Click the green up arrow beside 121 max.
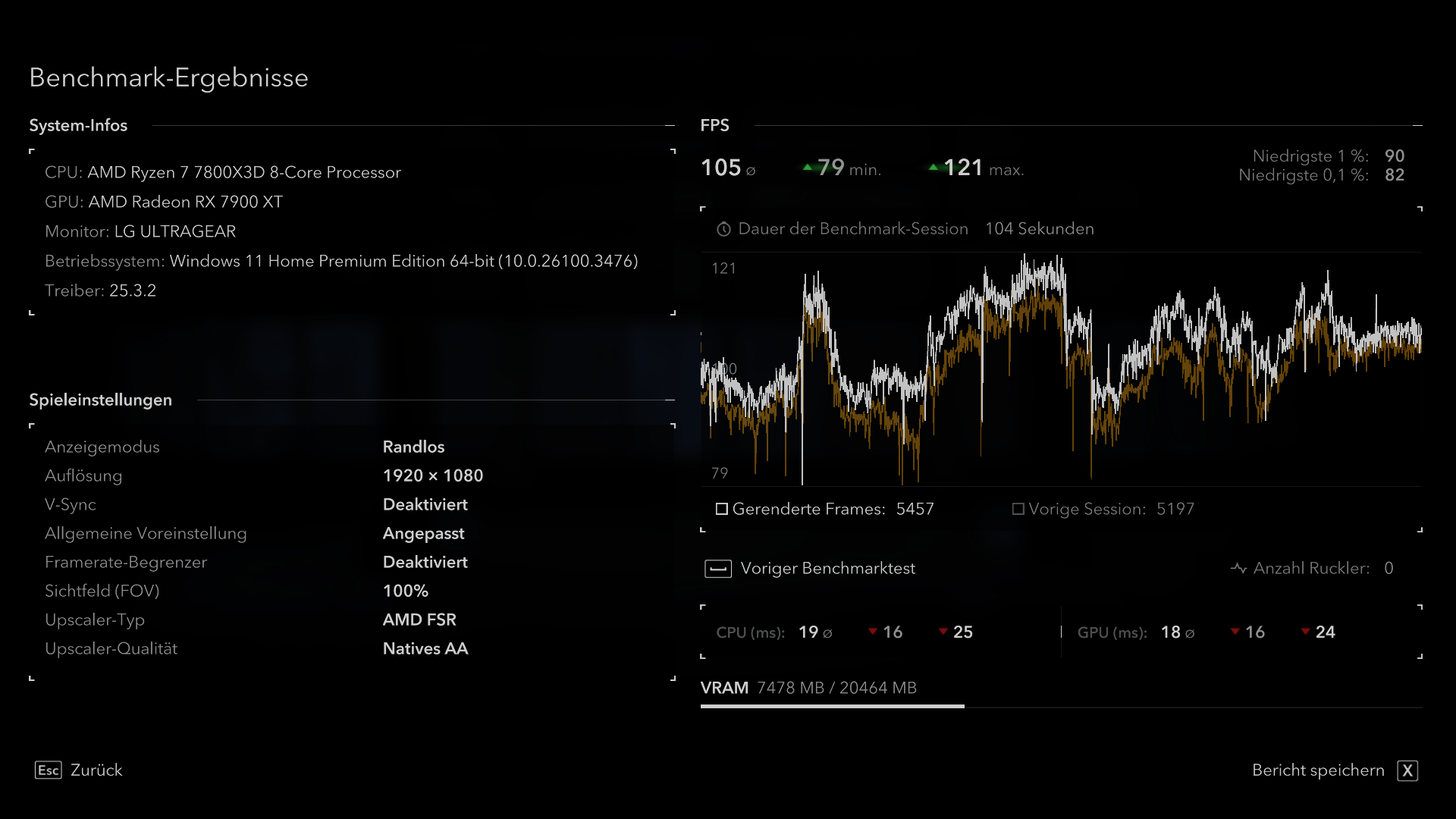Image resolution: width=1456 pixels, height=819 pixels. click(934, 168)
